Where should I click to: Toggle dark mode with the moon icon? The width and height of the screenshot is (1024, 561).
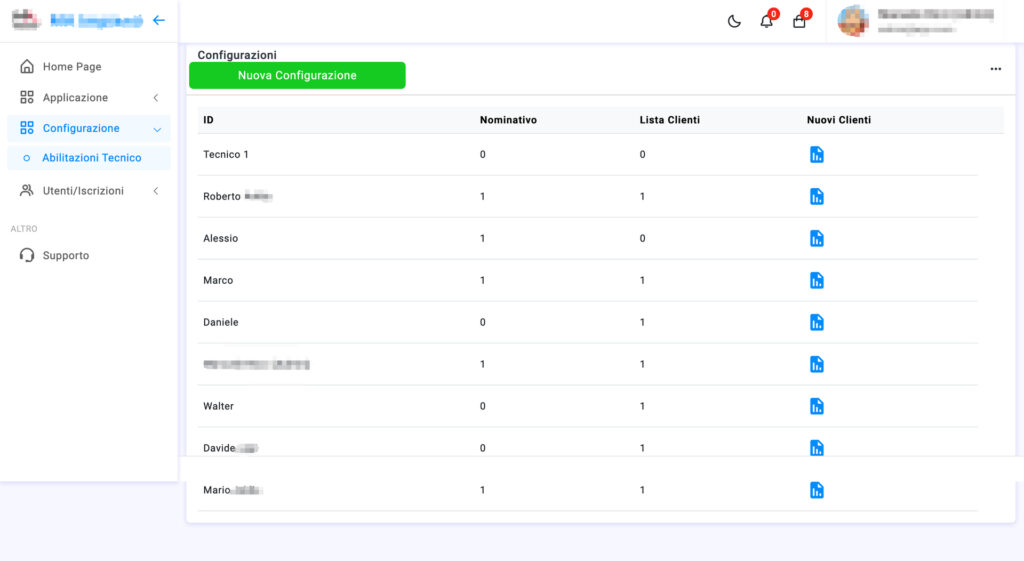pyautogui.click(x=734, y=21)
